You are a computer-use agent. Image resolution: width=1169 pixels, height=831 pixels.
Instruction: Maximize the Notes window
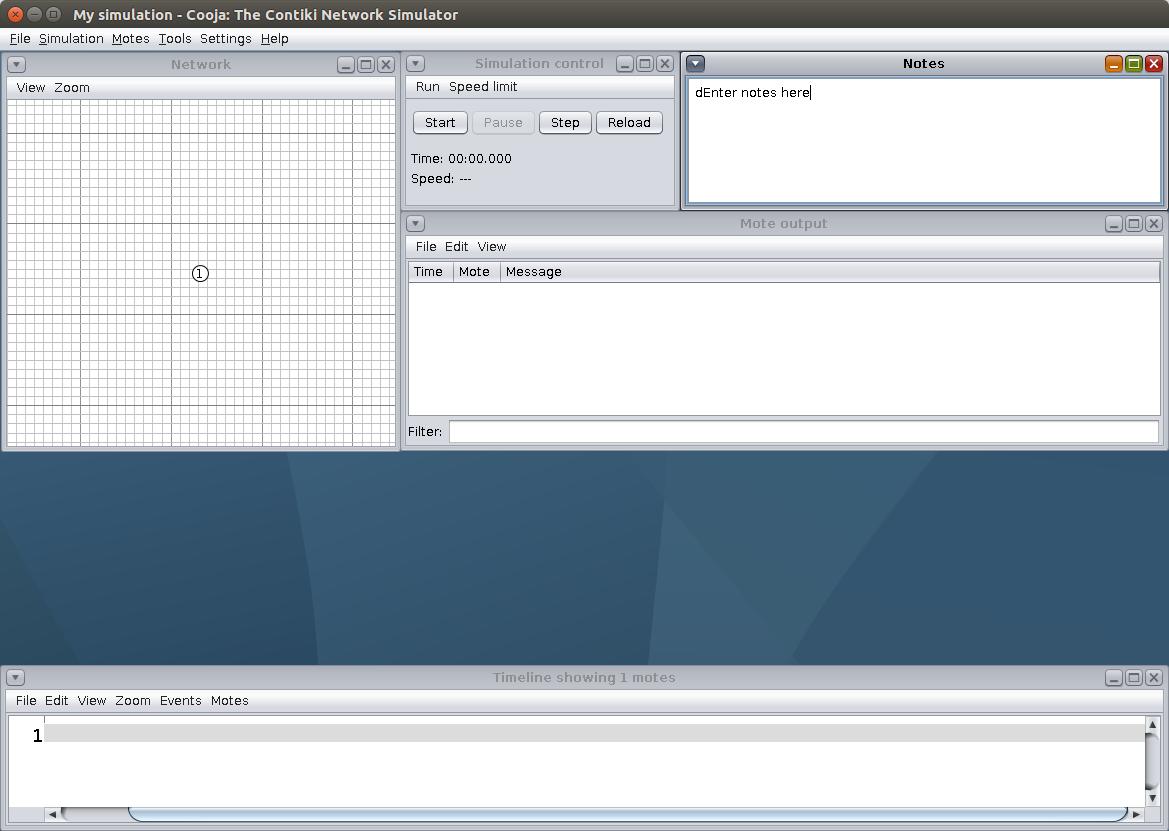(1134, 63)
